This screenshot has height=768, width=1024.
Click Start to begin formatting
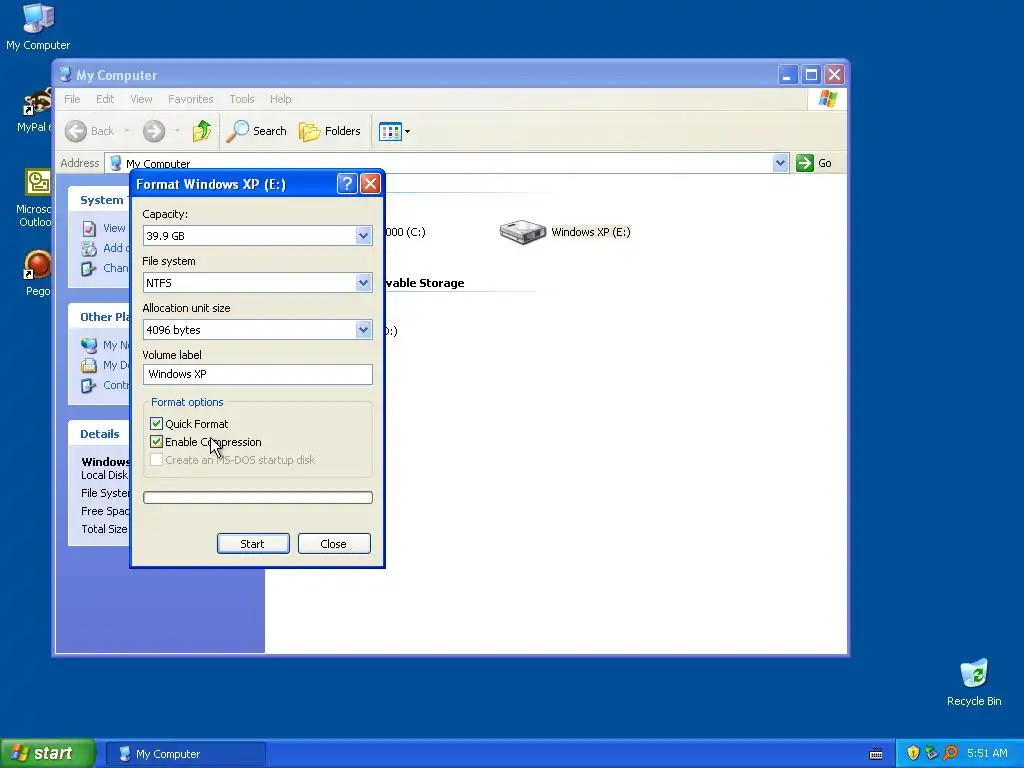pos(253,544)
